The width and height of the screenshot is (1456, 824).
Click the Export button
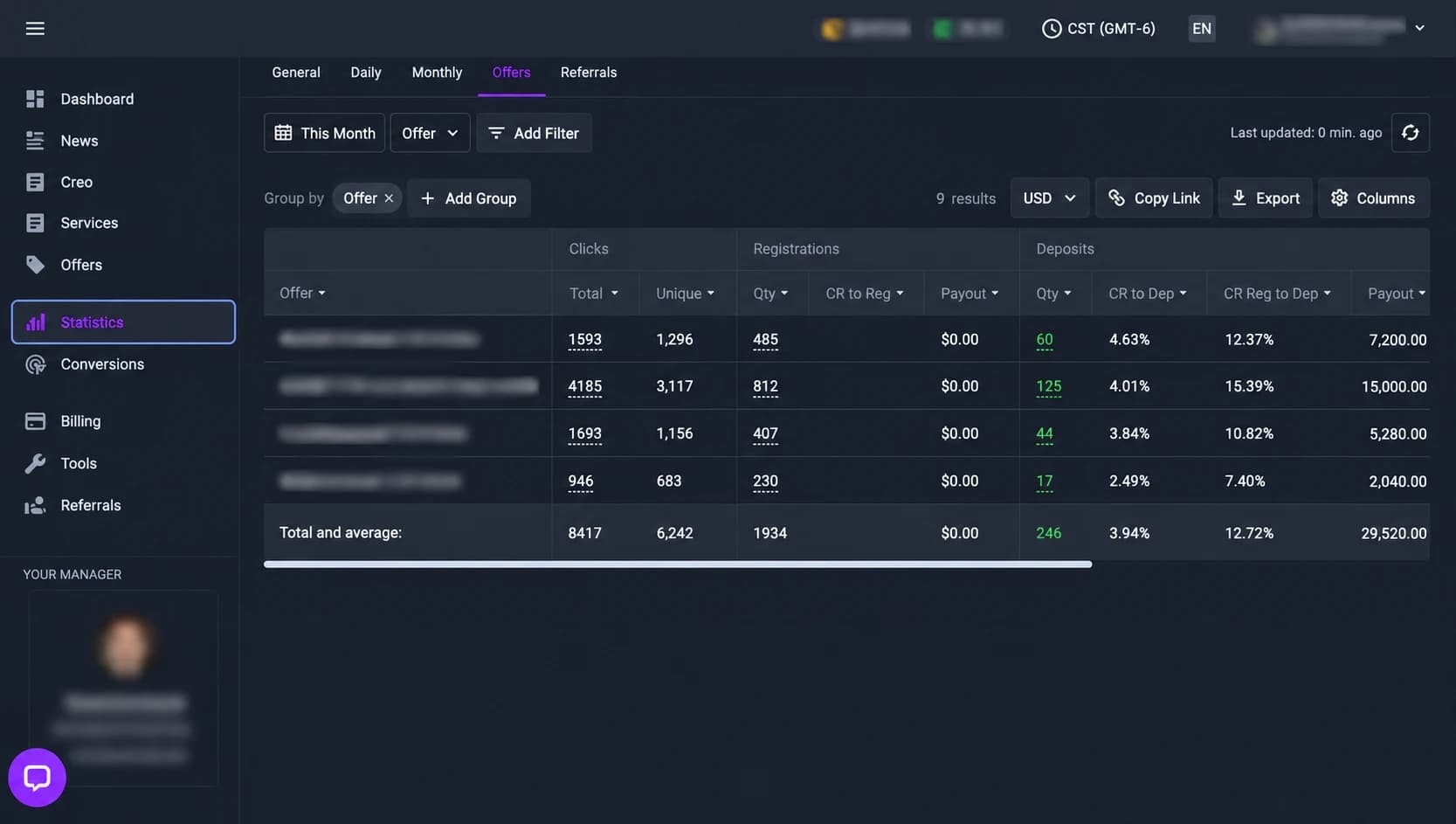(x=1265, y=198)
